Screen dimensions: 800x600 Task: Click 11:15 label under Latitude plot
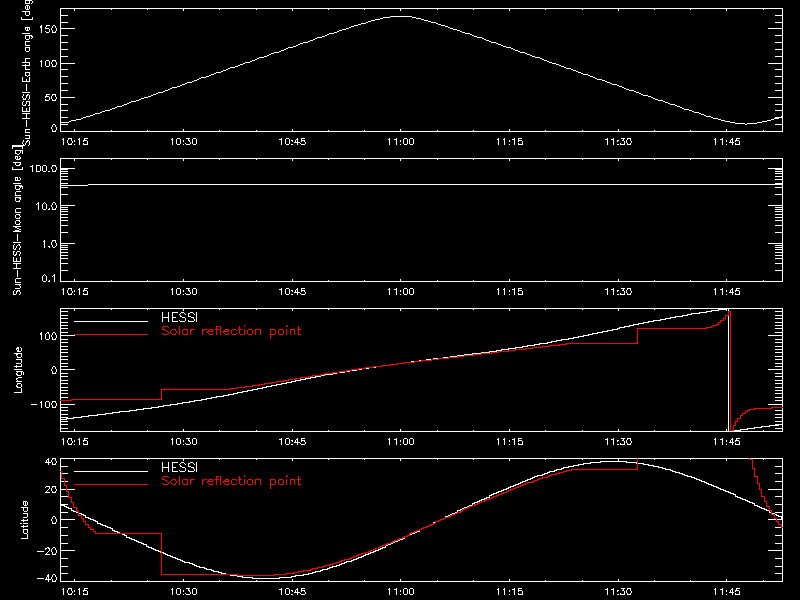click(510, 592)
